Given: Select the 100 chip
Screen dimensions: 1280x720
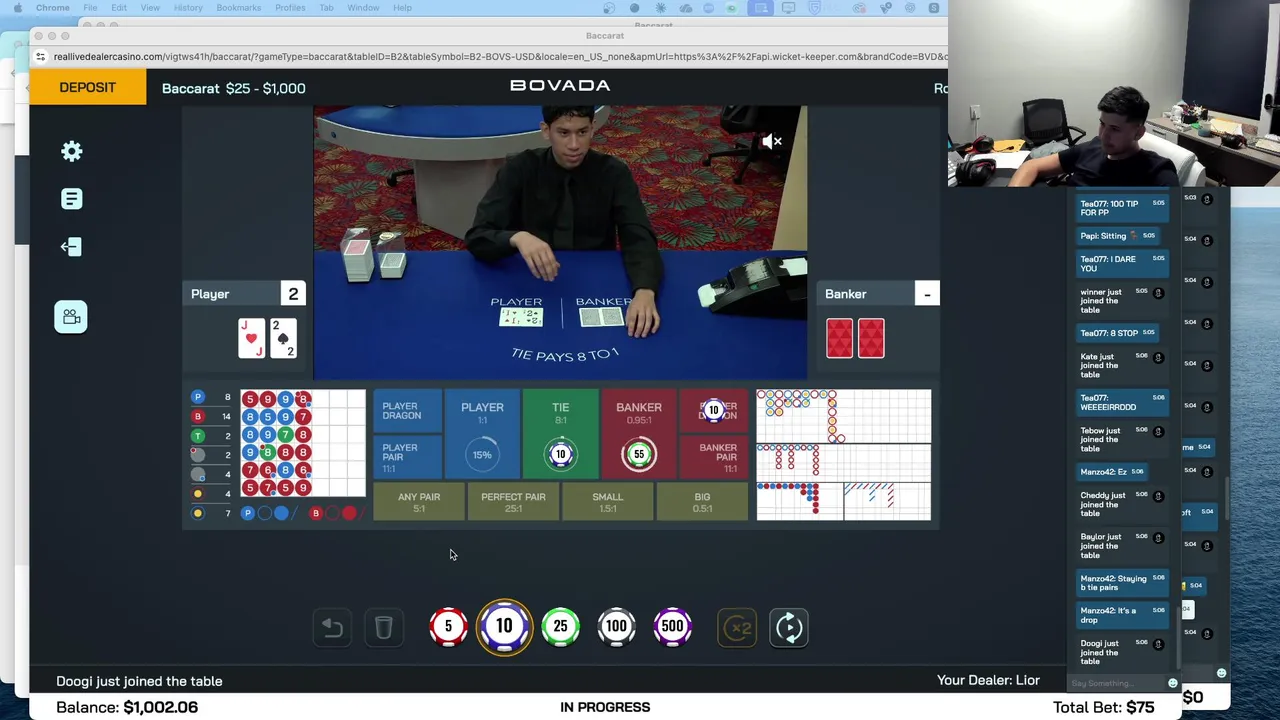Looking at the screenshot, I should (616, 626).
